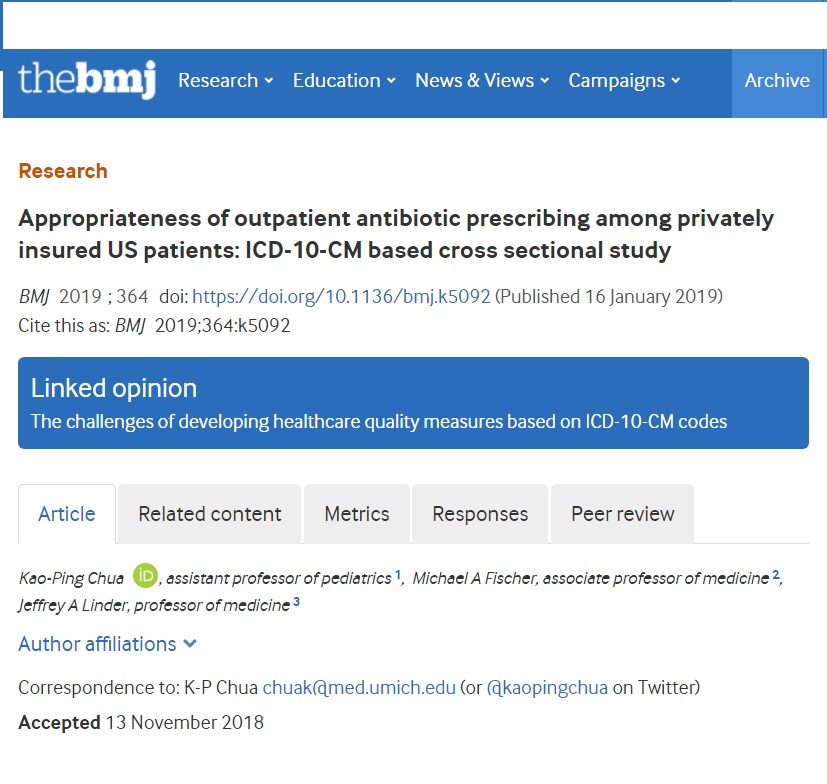This screenshot has width=827, height=784.
Task: Open the Metrics tab
Action: 357,514
